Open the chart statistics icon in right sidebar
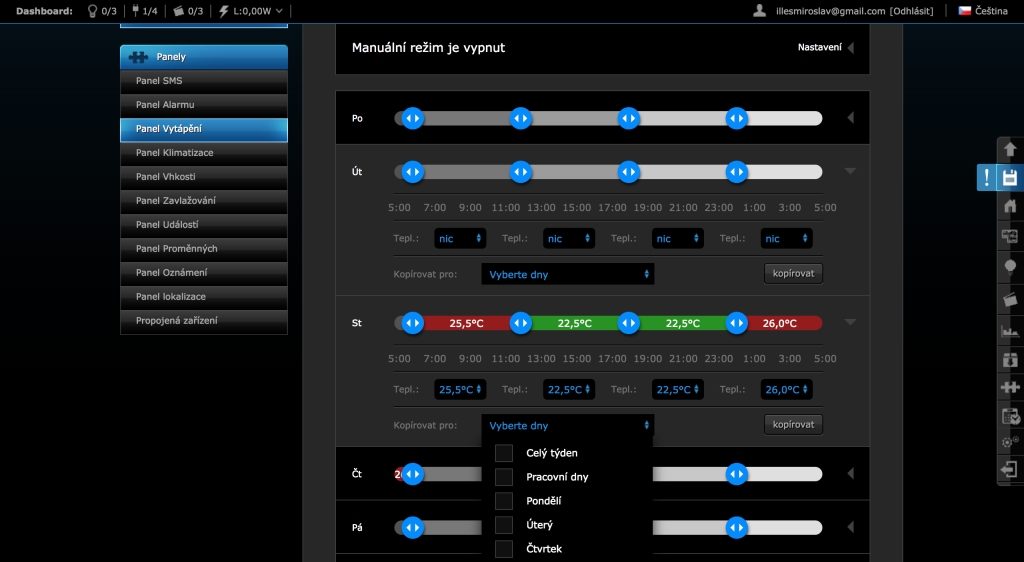The height and width of the screenshot is (562, 1024). pos(1010,329)
